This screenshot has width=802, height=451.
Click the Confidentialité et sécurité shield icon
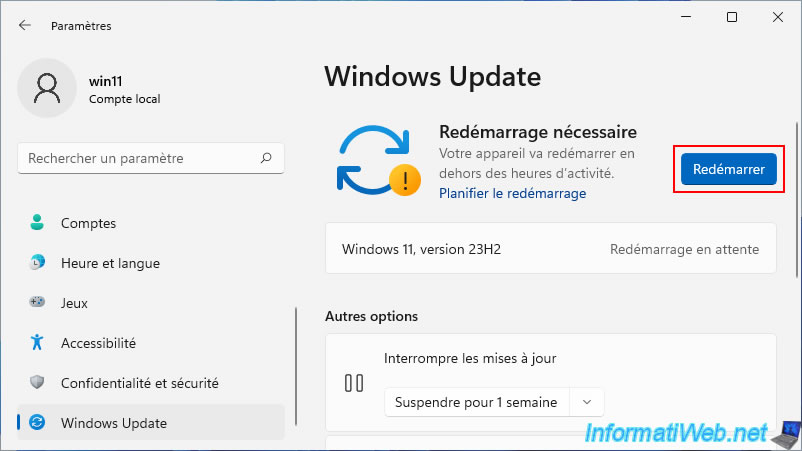pos(37,382)
